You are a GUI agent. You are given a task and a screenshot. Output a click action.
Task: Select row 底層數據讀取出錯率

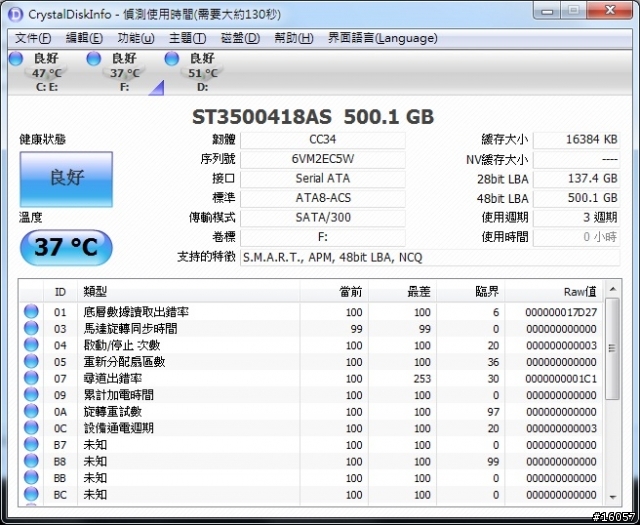(x=311, y=312)
